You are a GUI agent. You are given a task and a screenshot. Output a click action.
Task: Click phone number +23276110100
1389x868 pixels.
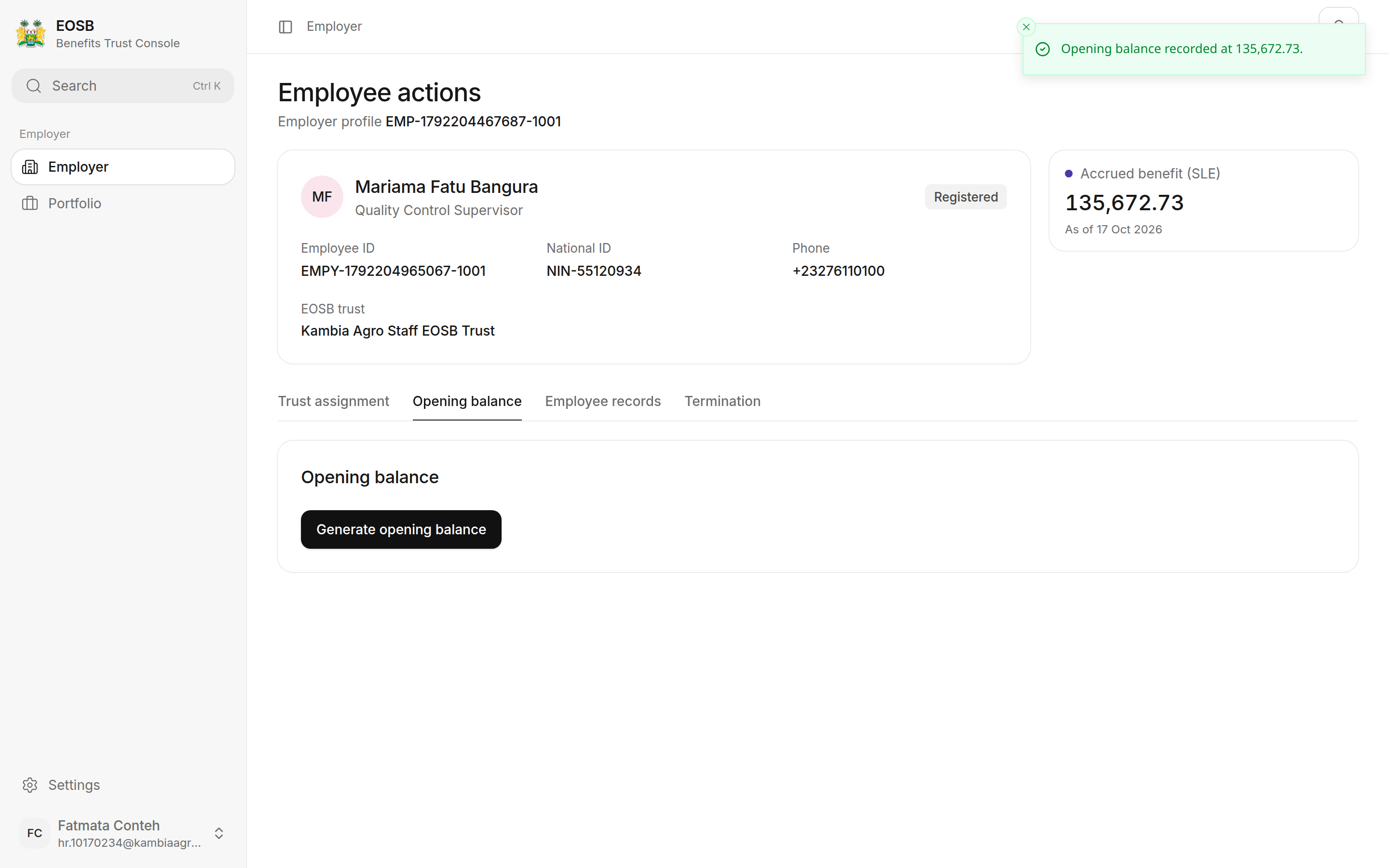point(838,271)
